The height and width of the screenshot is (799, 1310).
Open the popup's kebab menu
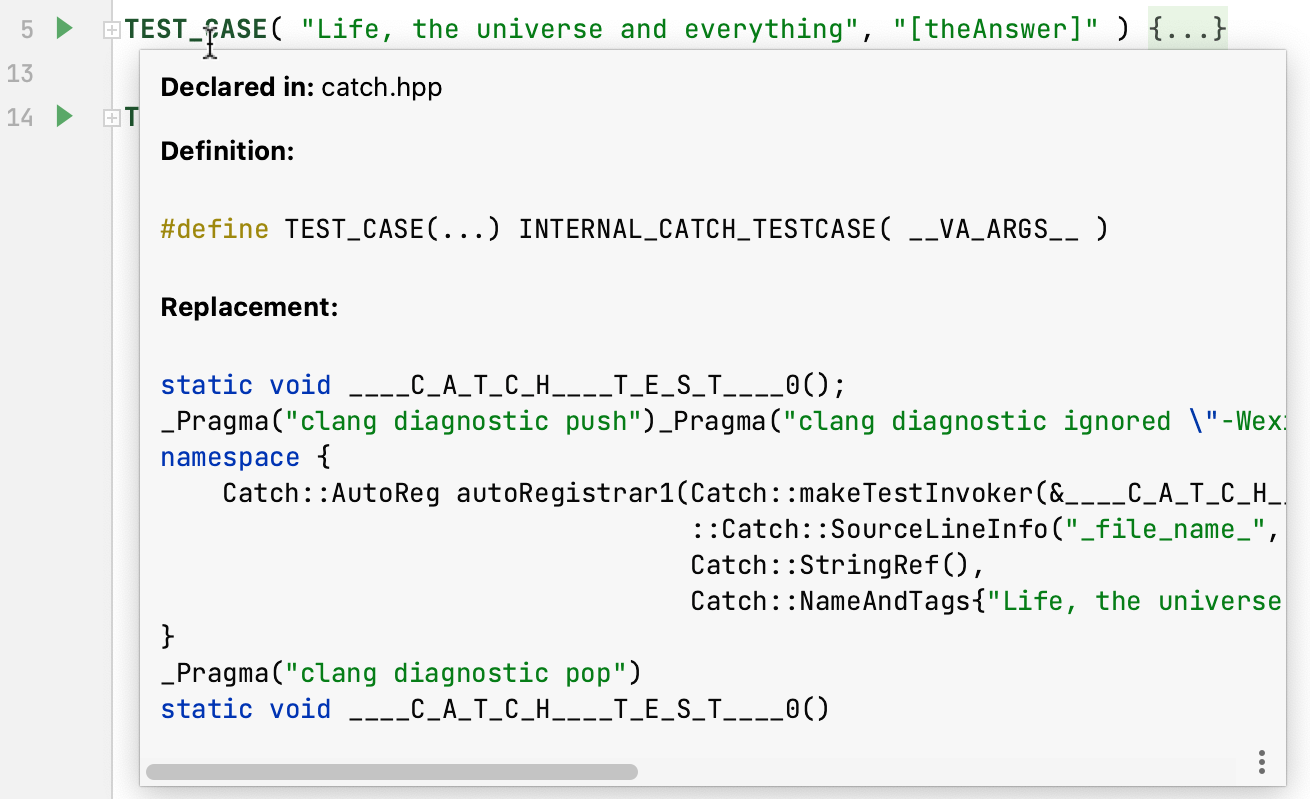(x=1261, y=760)
